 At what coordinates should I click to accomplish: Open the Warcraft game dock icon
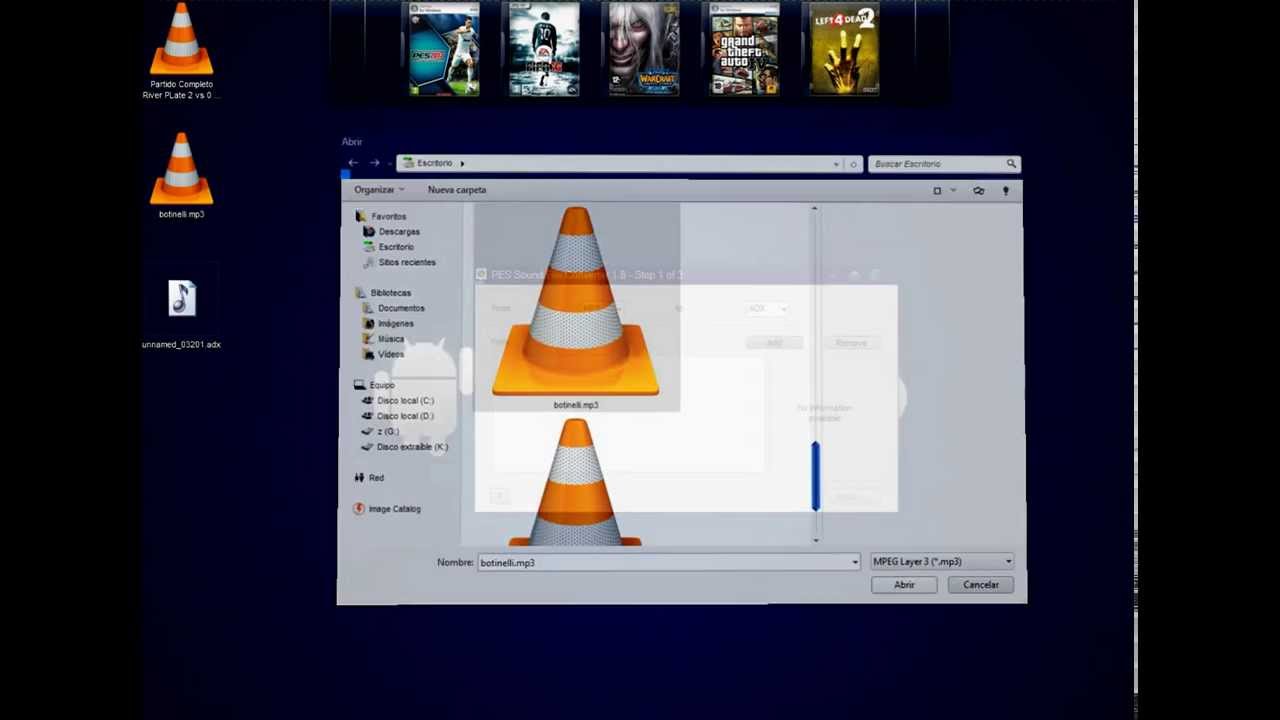tap(644, 50)
